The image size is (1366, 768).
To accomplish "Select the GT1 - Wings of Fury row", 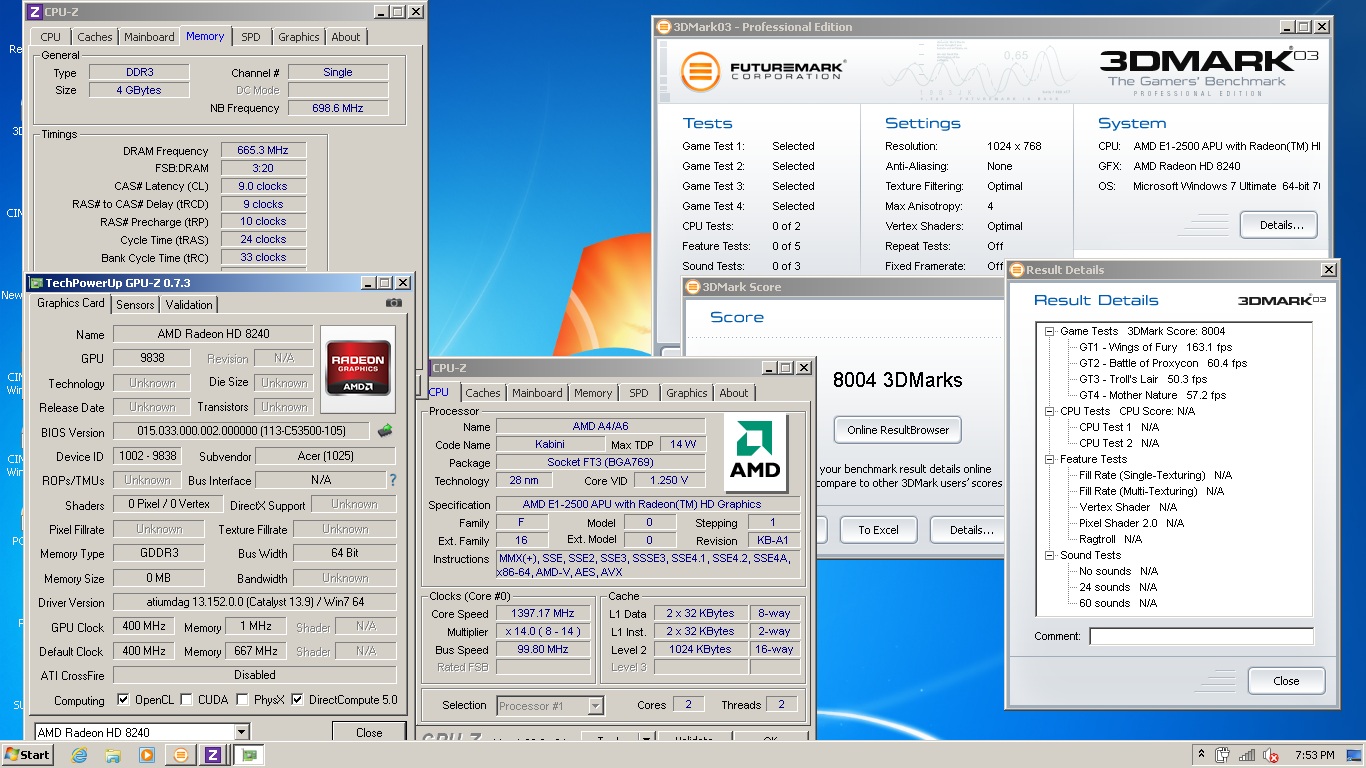I will [x=1155, y=347].
